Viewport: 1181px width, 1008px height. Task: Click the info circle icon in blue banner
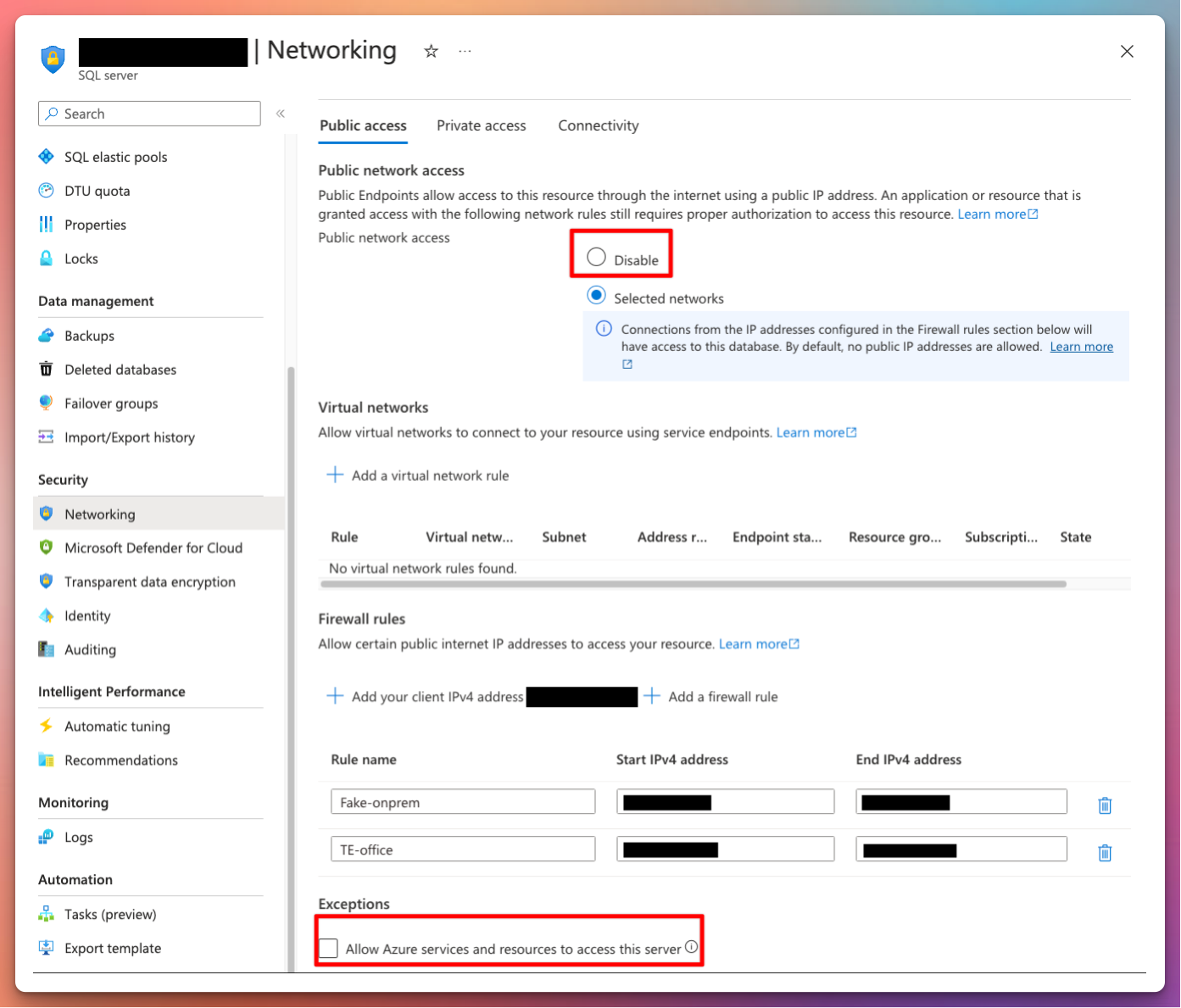pyautogui.click(x=604, y=329)
